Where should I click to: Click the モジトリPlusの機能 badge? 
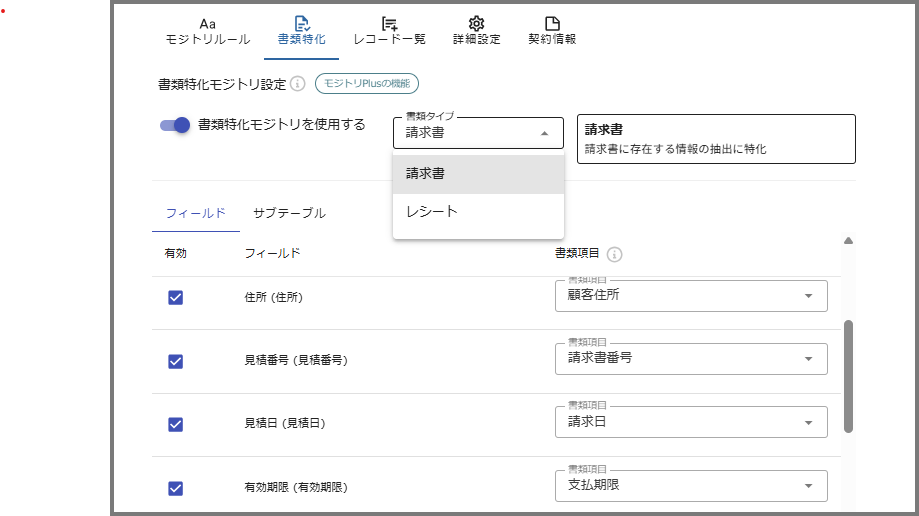(x=367, y=84)
